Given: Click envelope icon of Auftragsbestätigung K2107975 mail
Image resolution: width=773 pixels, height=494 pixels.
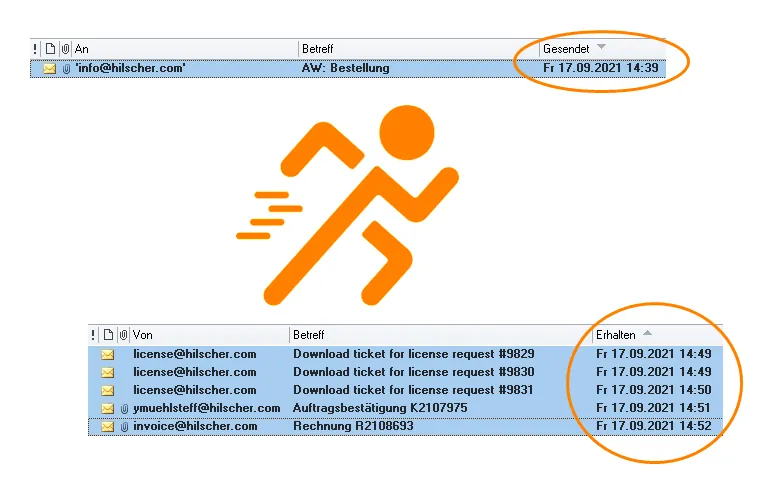Looking at the screenshot, I should point(107,409).
